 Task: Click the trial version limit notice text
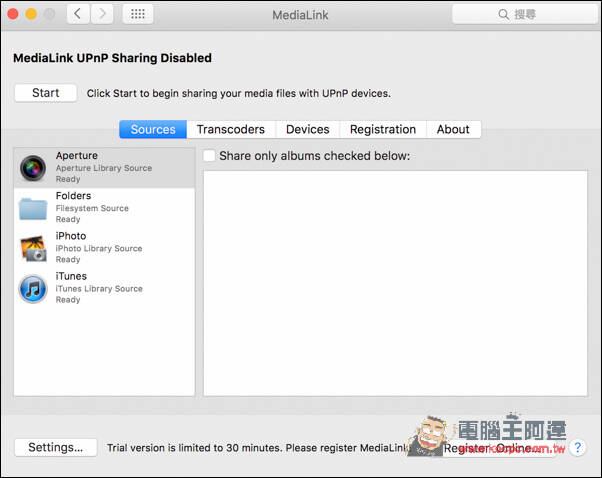coord(256,448)
